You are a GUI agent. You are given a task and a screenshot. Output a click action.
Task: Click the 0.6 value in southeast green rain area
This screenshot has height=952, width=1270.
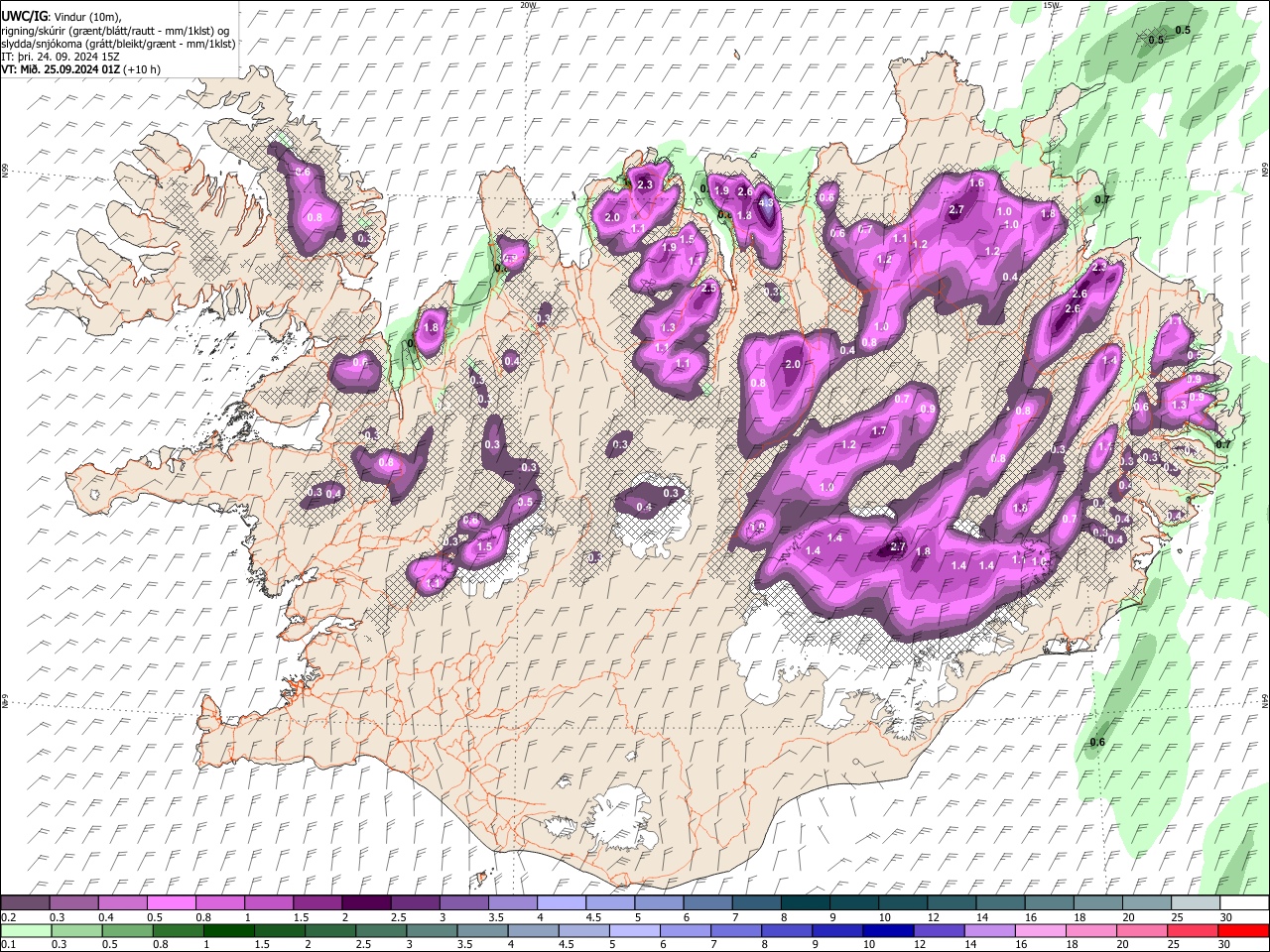(x=1097, y=743)
